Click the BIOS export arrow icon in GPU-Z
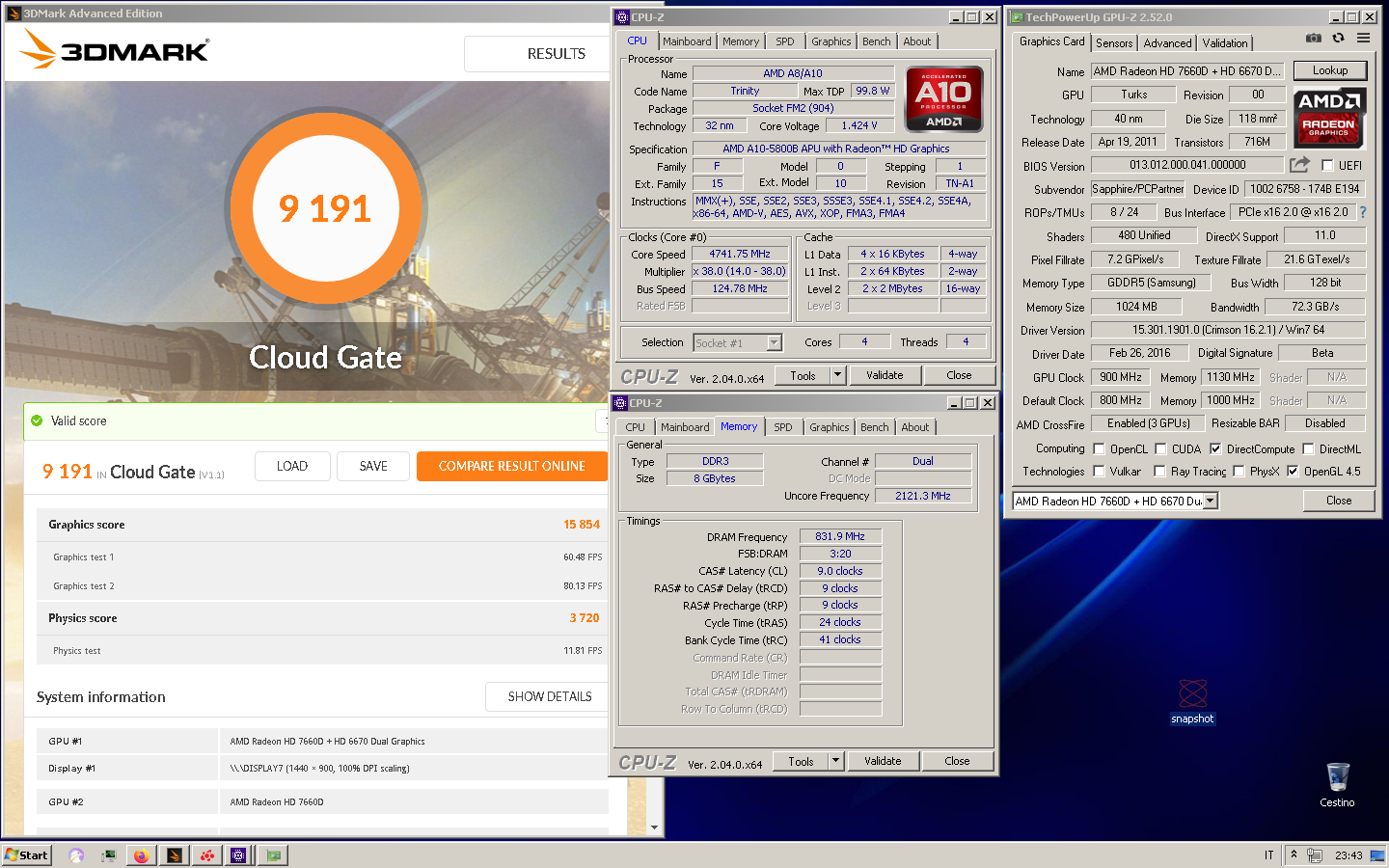 (1299, 165)
